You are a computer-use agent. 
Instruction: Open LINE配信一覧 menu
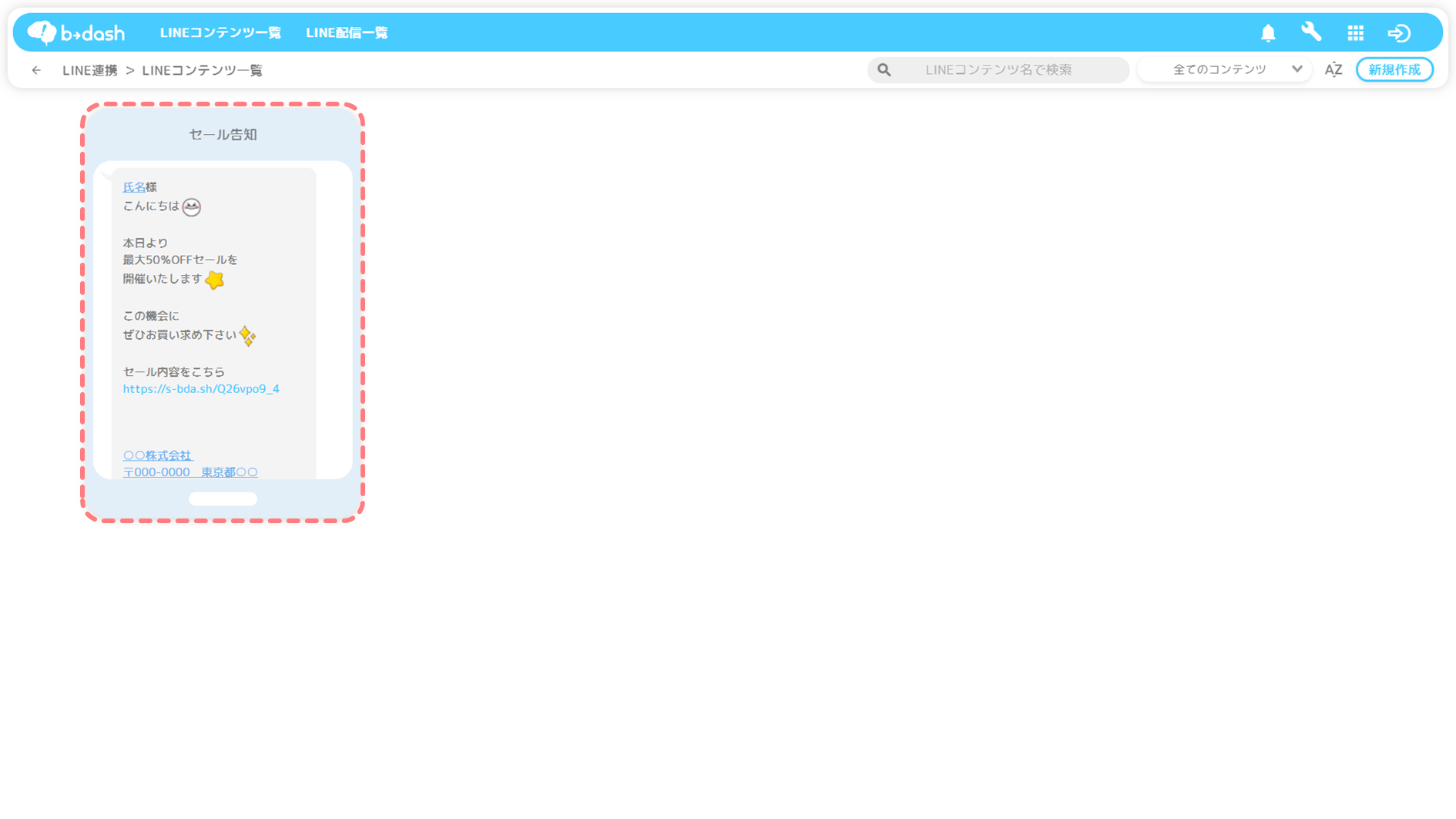click(347, 32)
